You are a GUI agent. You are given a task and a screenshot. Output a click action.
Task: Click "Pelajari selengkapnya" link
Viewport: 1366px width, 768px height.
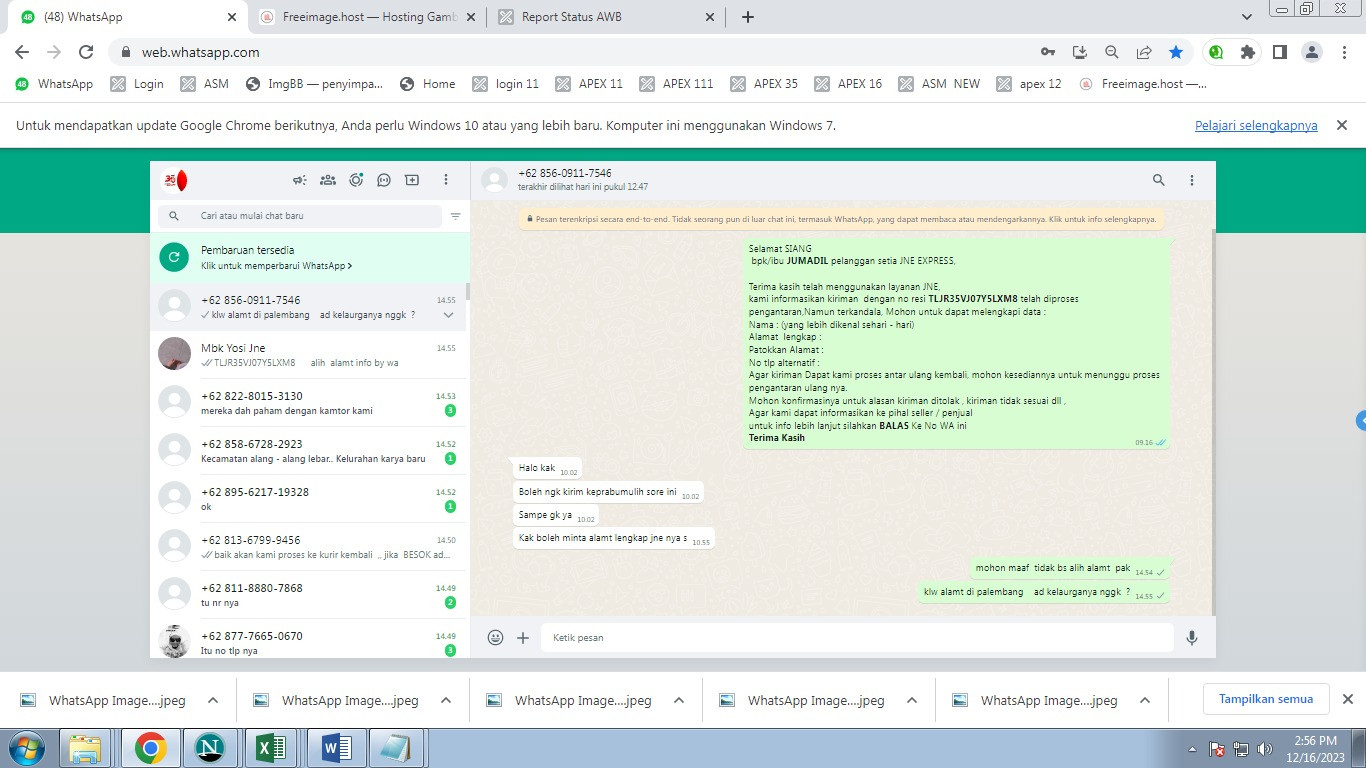click(1256, 126)
